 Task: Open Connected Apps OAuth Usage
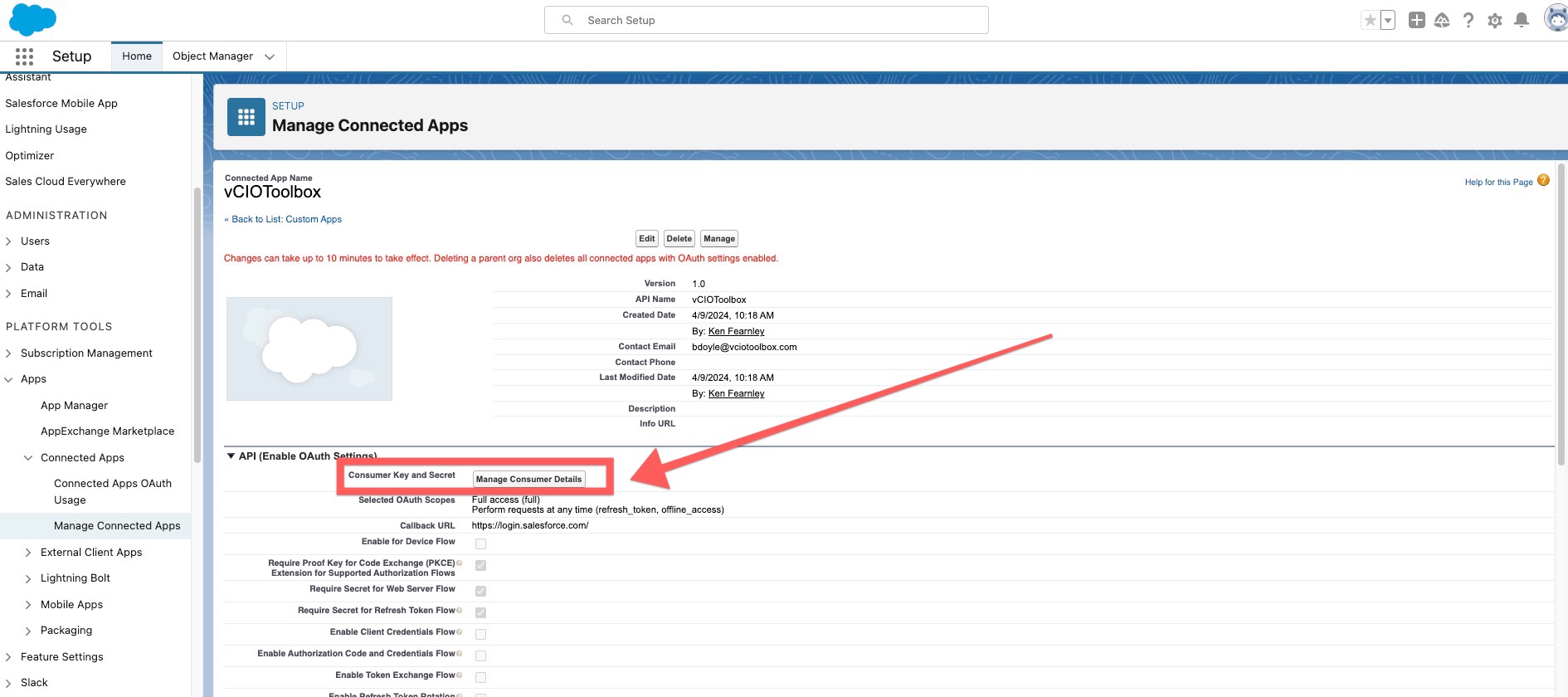pos(113,491)
